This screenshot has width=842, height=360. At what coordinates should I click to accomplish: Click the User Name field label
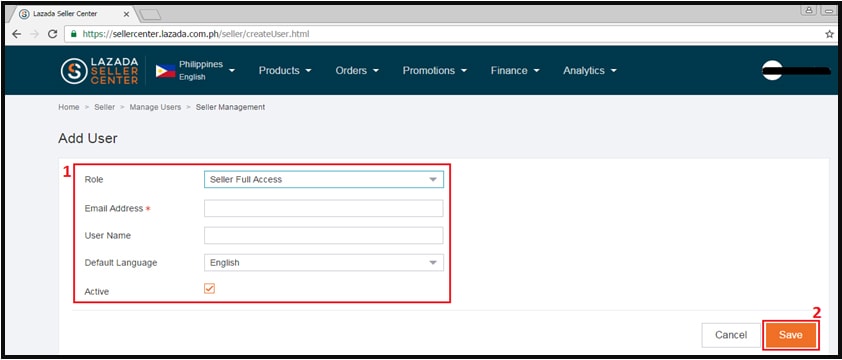[107, 235]
